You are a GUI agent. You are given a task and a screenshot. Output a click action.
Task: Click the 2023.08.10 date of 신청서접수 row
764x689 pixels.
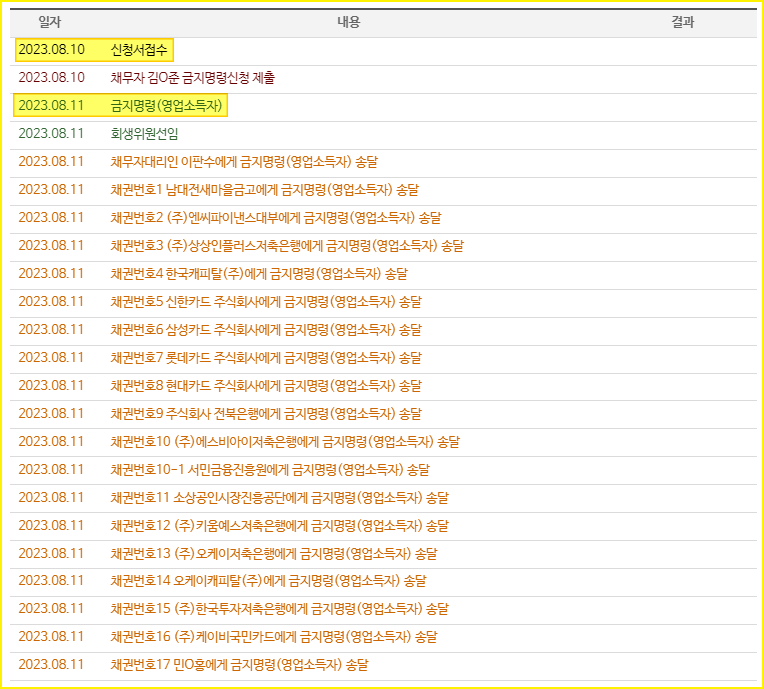pos(52,50)
